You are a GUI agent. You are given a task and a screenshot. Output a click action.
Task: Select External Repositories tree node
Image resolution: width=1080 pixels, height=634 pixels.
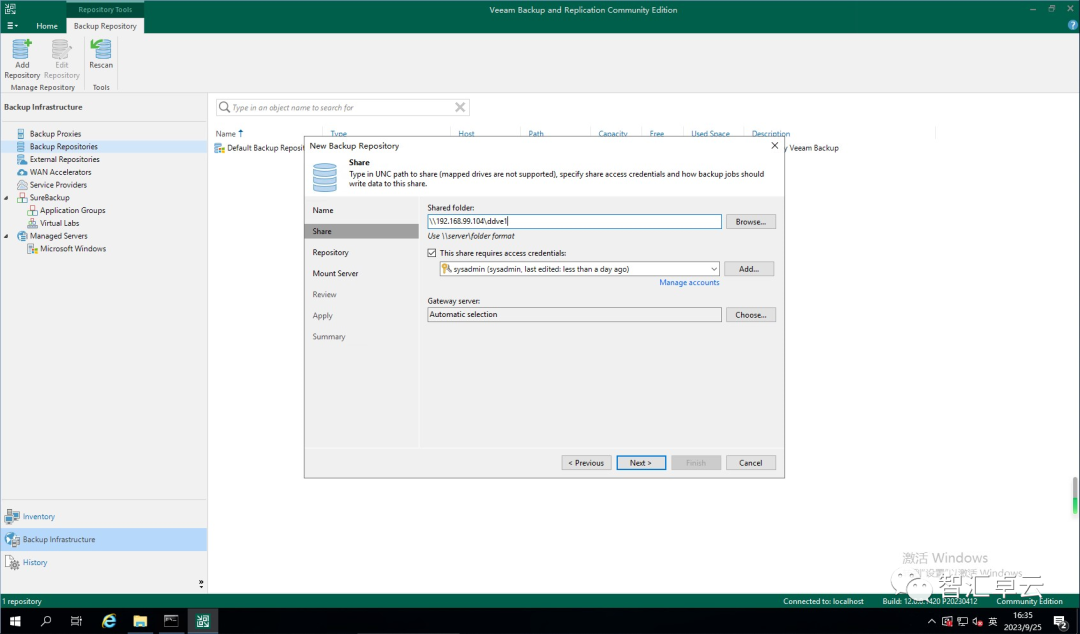[x=64, y=159]
